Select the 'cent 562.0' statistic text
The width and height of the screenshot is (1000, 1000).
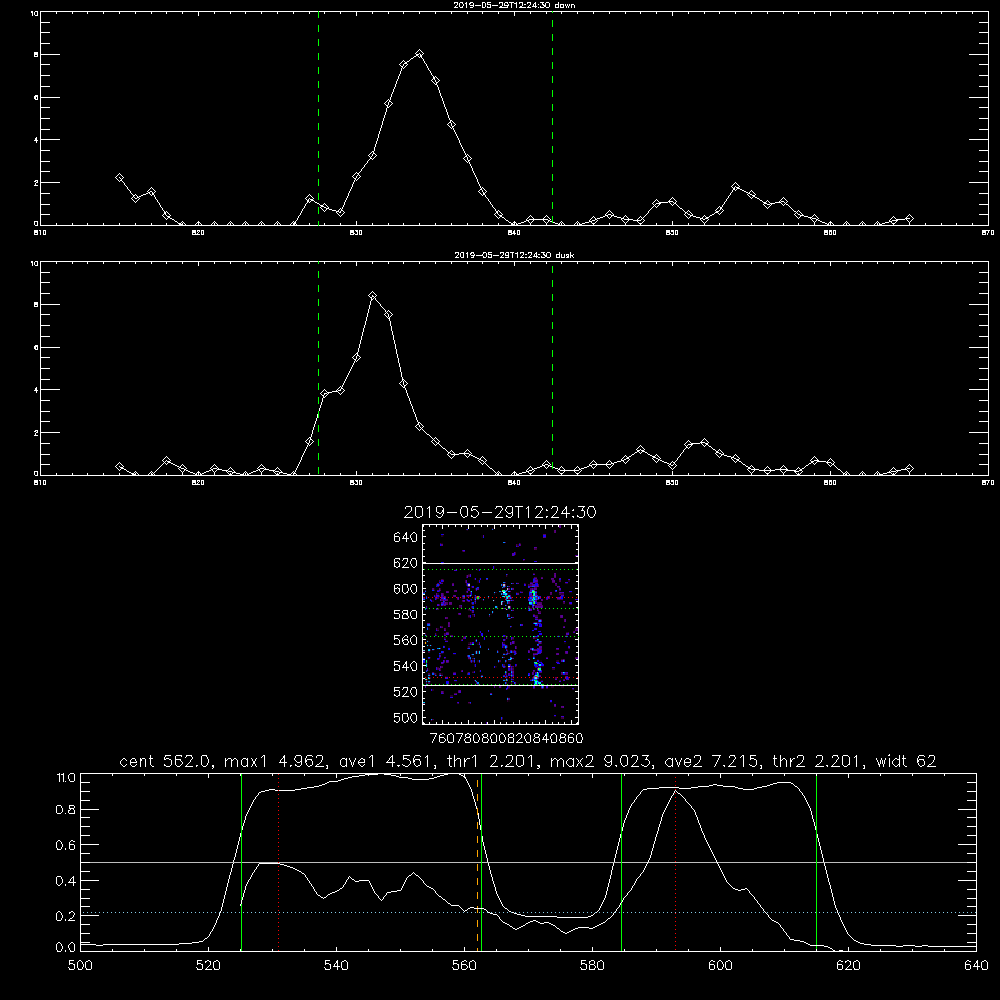point(166,761)
